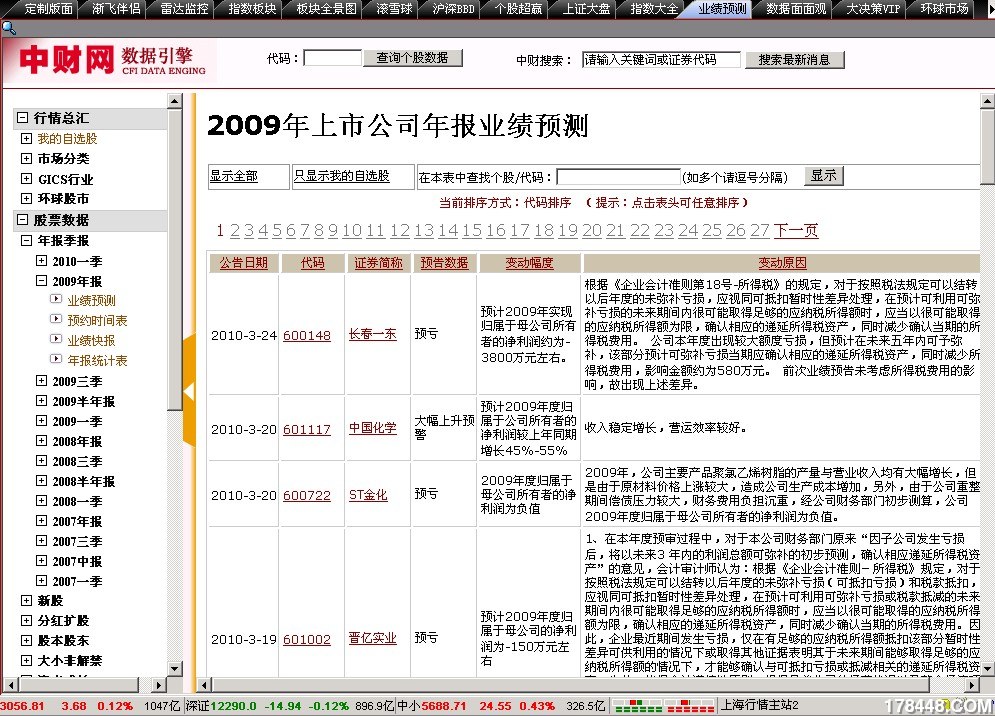Go to page 27 of results
This screenshot has width=995, height=716.
[x=760, y=230]
